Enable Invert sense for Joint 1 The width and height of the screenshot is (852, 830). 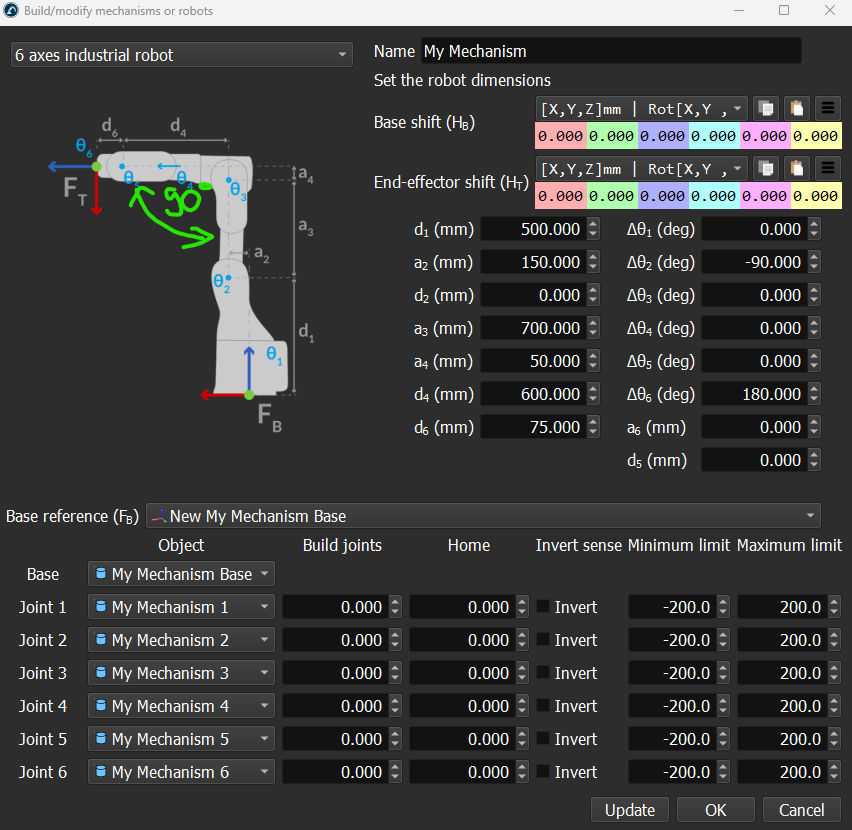[x=543, y=607]
